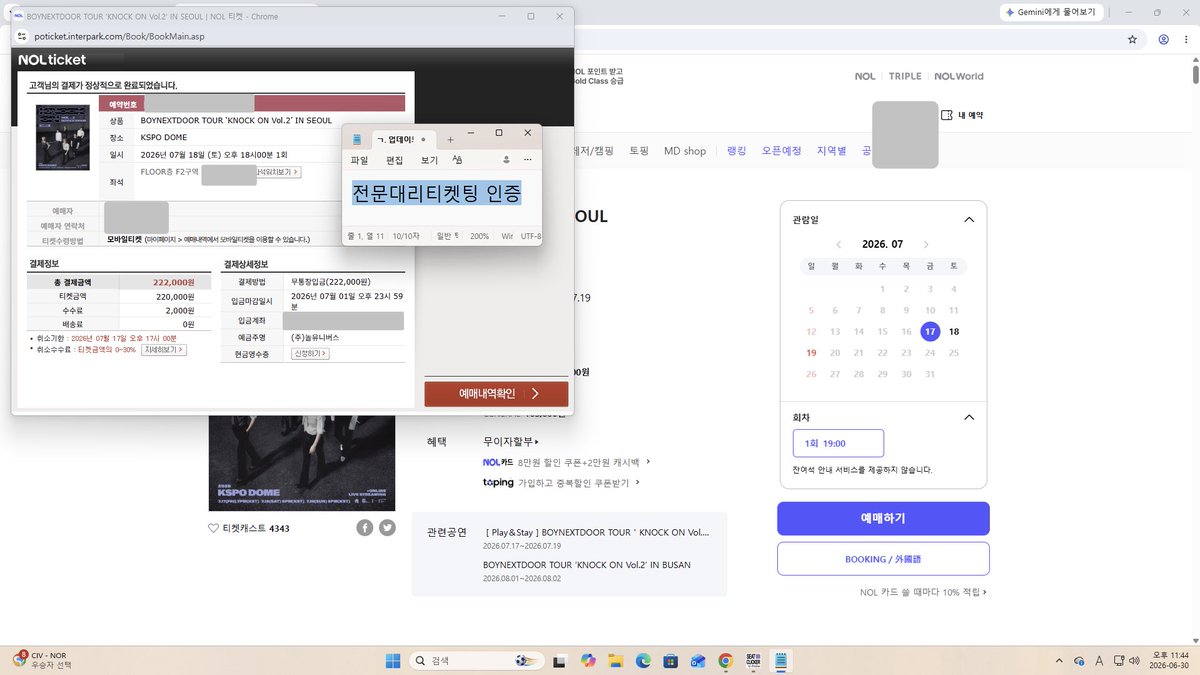Click 예매내역확인 button in popup
The width and height of the screenshot is (1200, 675).
496,394
